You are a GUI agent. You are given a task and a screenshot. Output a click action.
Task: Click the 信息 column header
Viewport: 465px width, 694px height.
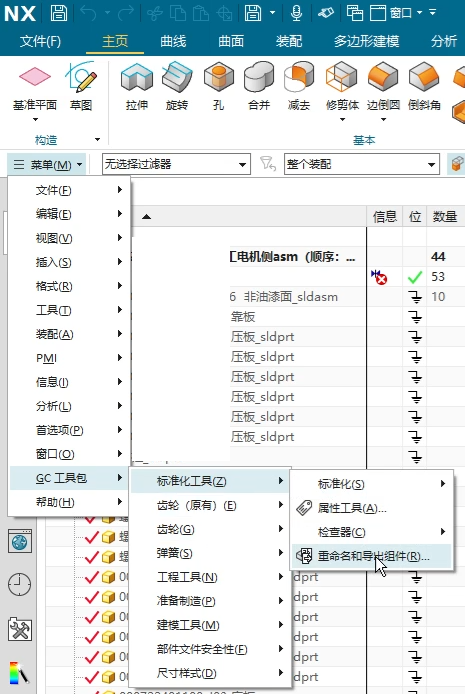384,216
